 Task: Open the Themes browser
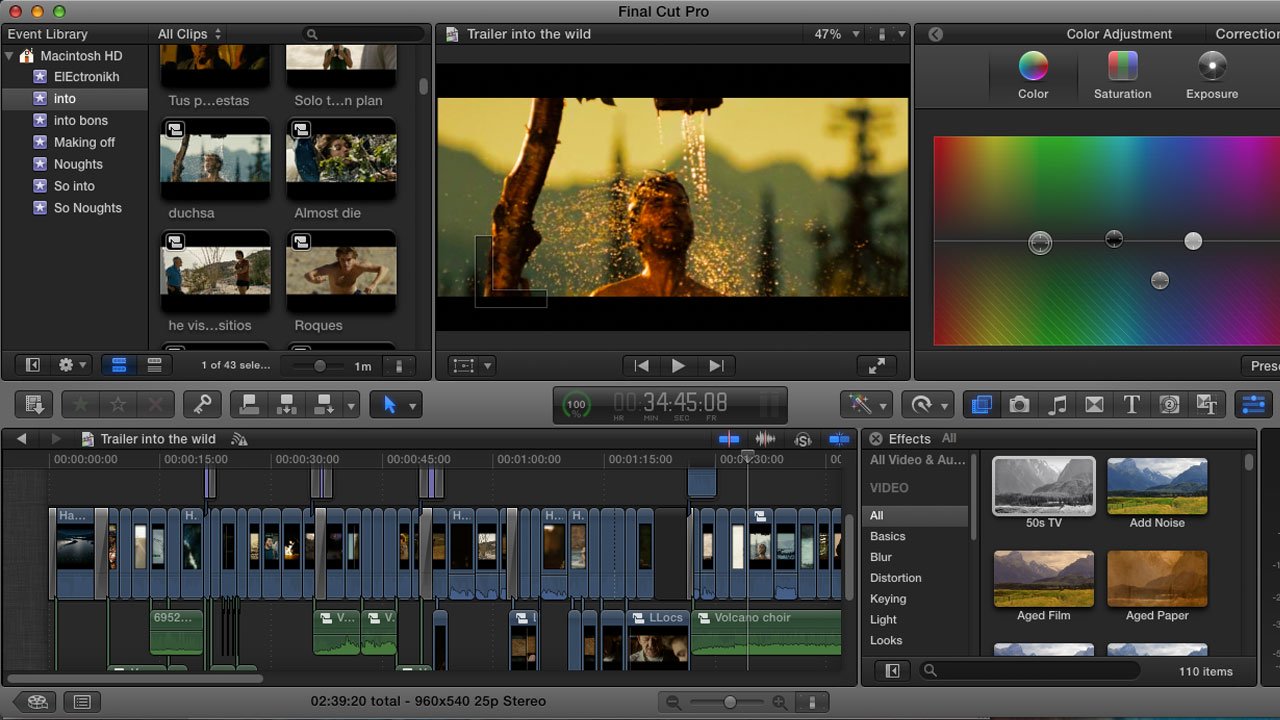coord(1207,404)
